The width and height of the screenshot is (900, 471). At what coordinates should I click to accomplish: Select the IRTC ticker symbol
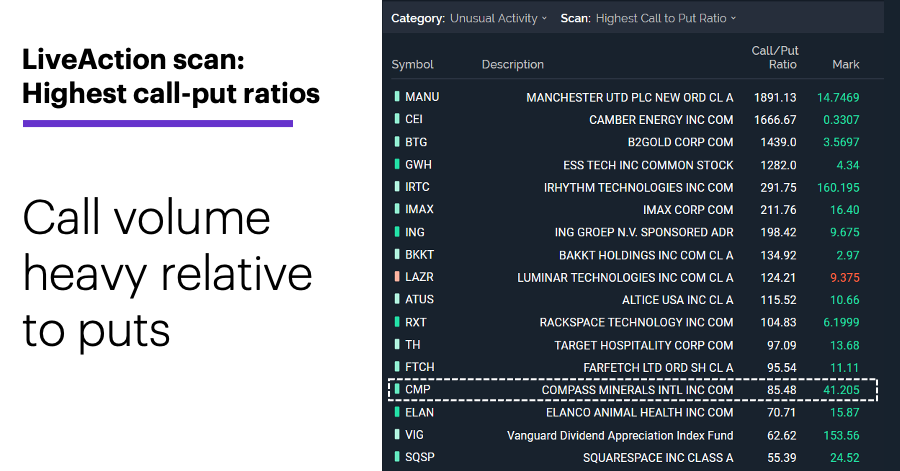(417, 187)
